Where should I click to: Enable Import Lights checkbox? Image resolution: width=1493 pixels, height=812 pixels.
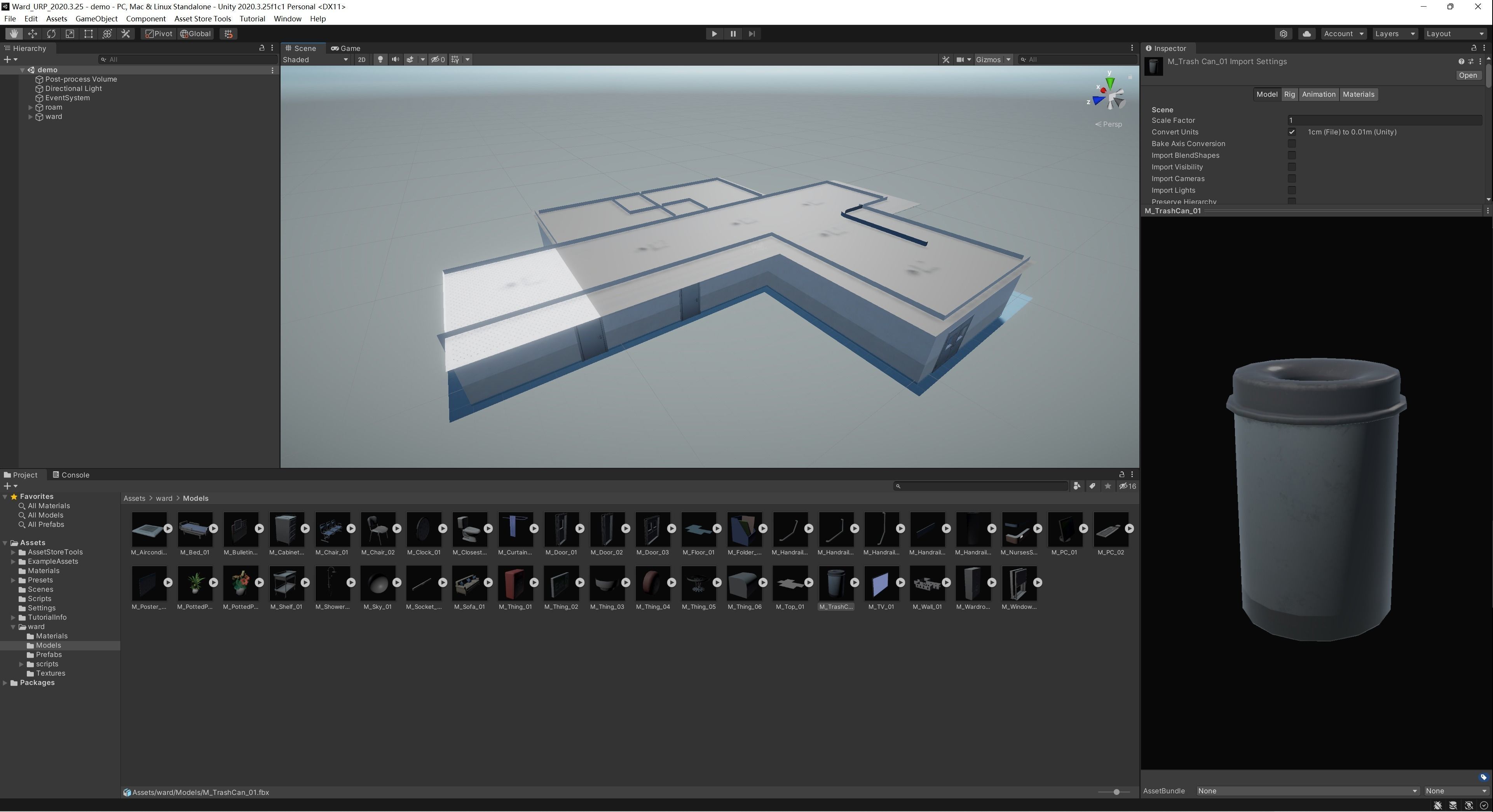[x=1291, y=190]
